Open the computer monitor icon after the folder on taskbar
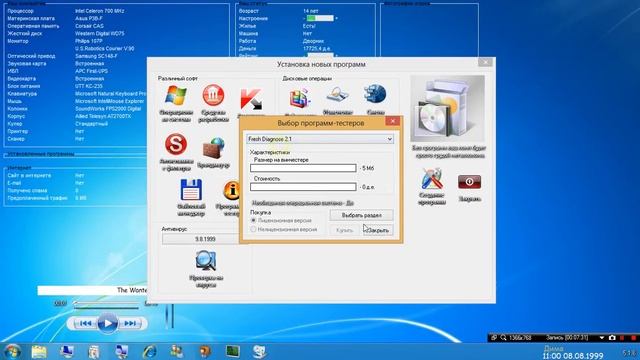Viewport: 640px width, 360px height. [x=67, y=351]
